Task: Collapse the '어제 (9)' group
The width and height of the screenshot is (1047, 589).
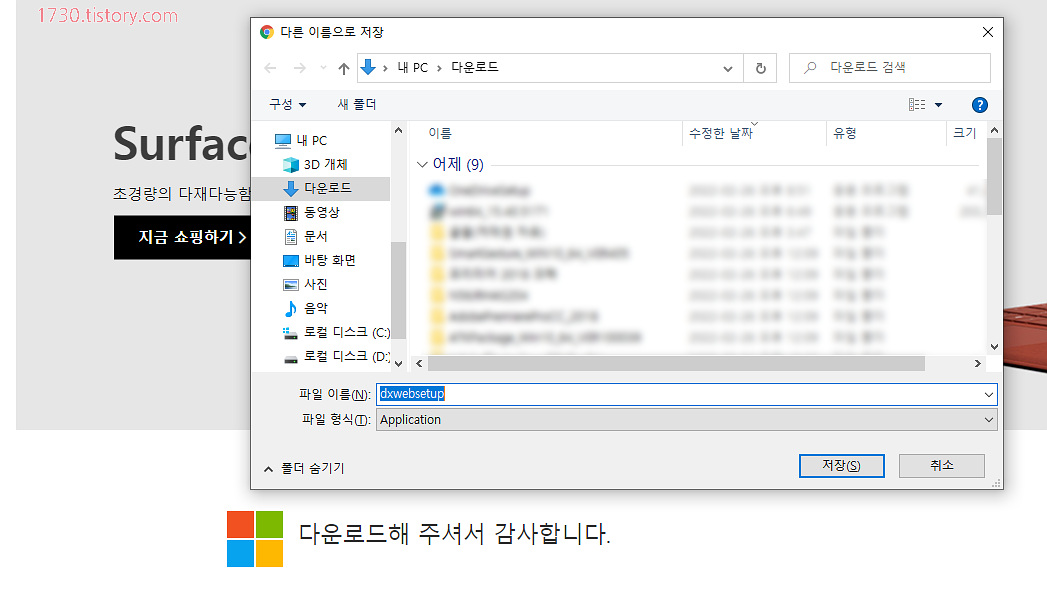Action: click(x=422, y=164)
